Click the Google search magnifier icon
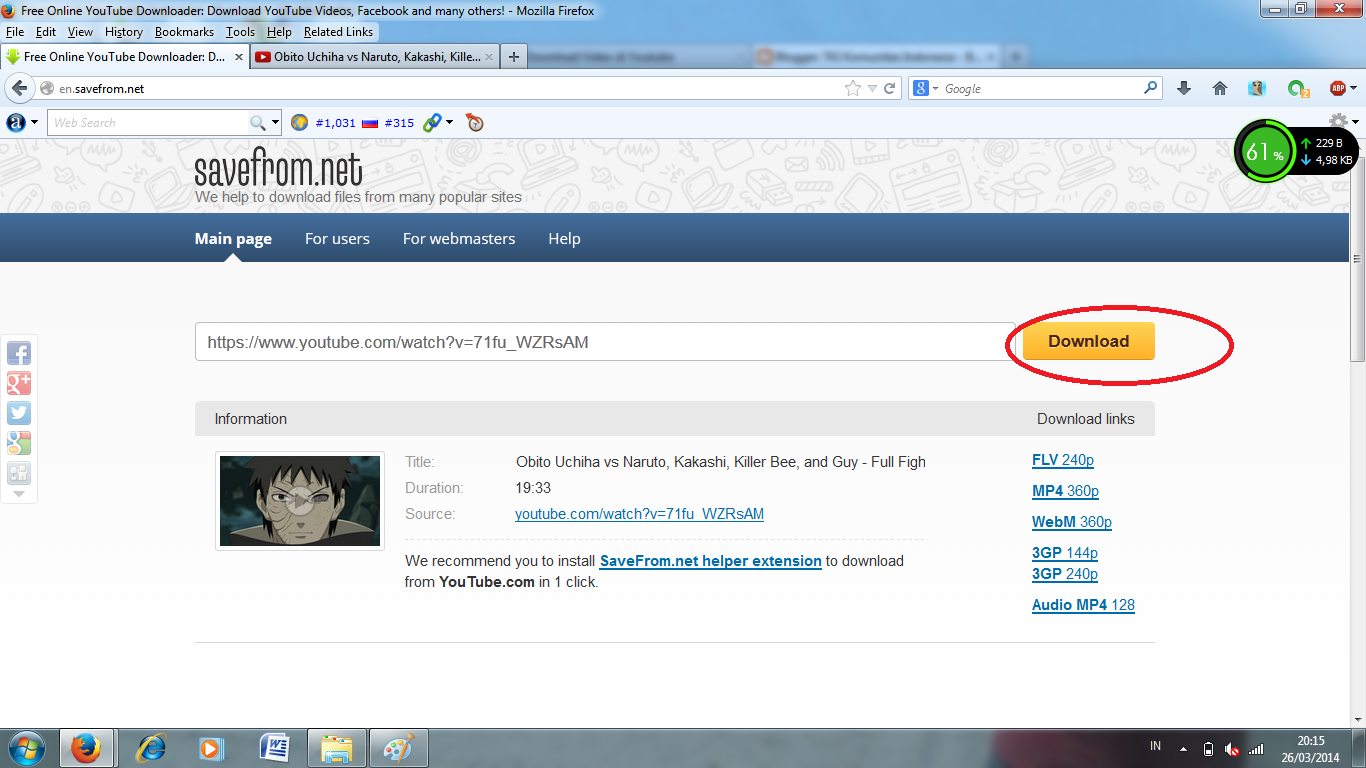Viewport: 1366px width, 768px height. coord(1151,88)
